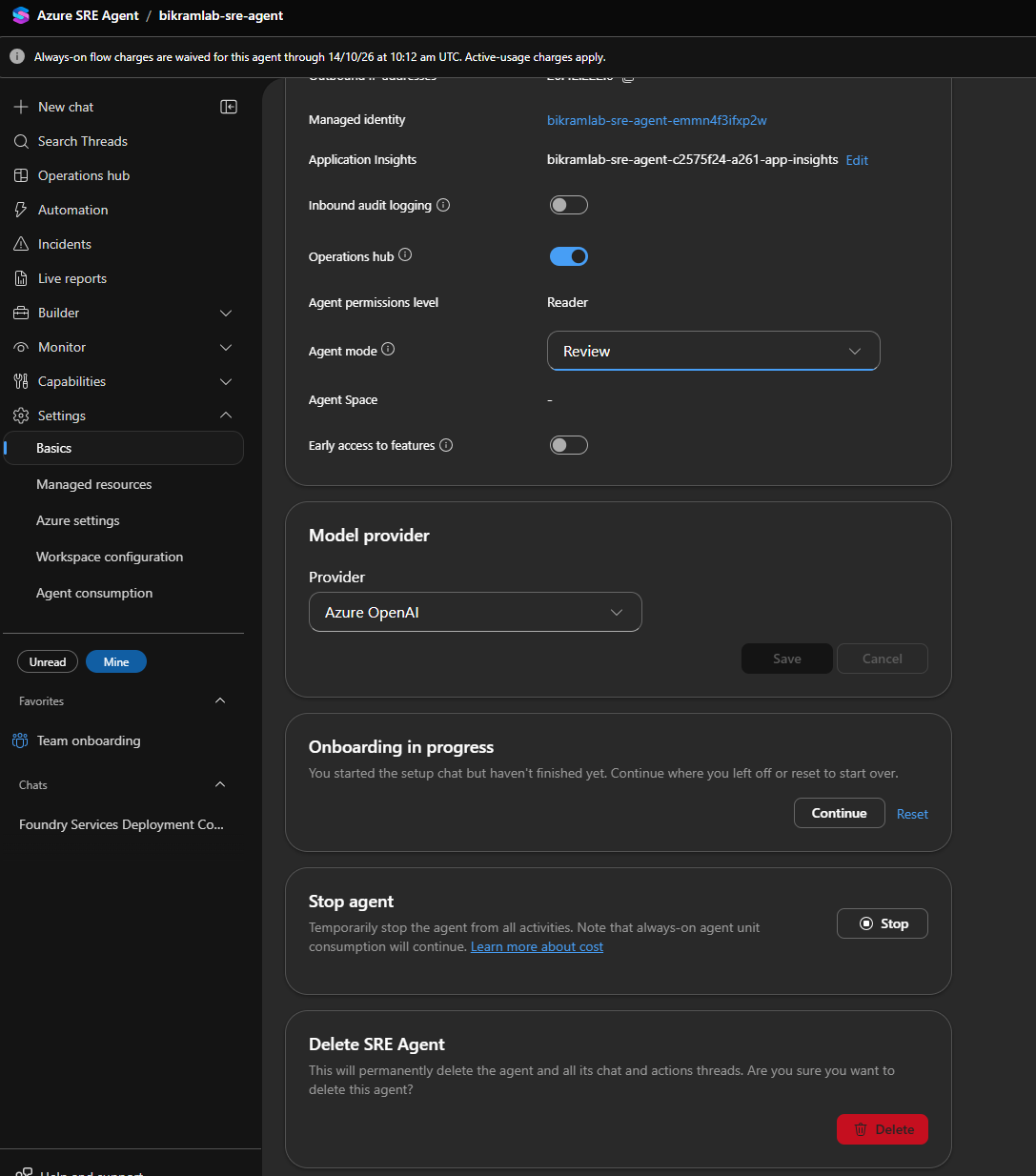Click the Incidents warning triangle icon
Screen dimensions: 1036x1176
[x=21, y=244]
